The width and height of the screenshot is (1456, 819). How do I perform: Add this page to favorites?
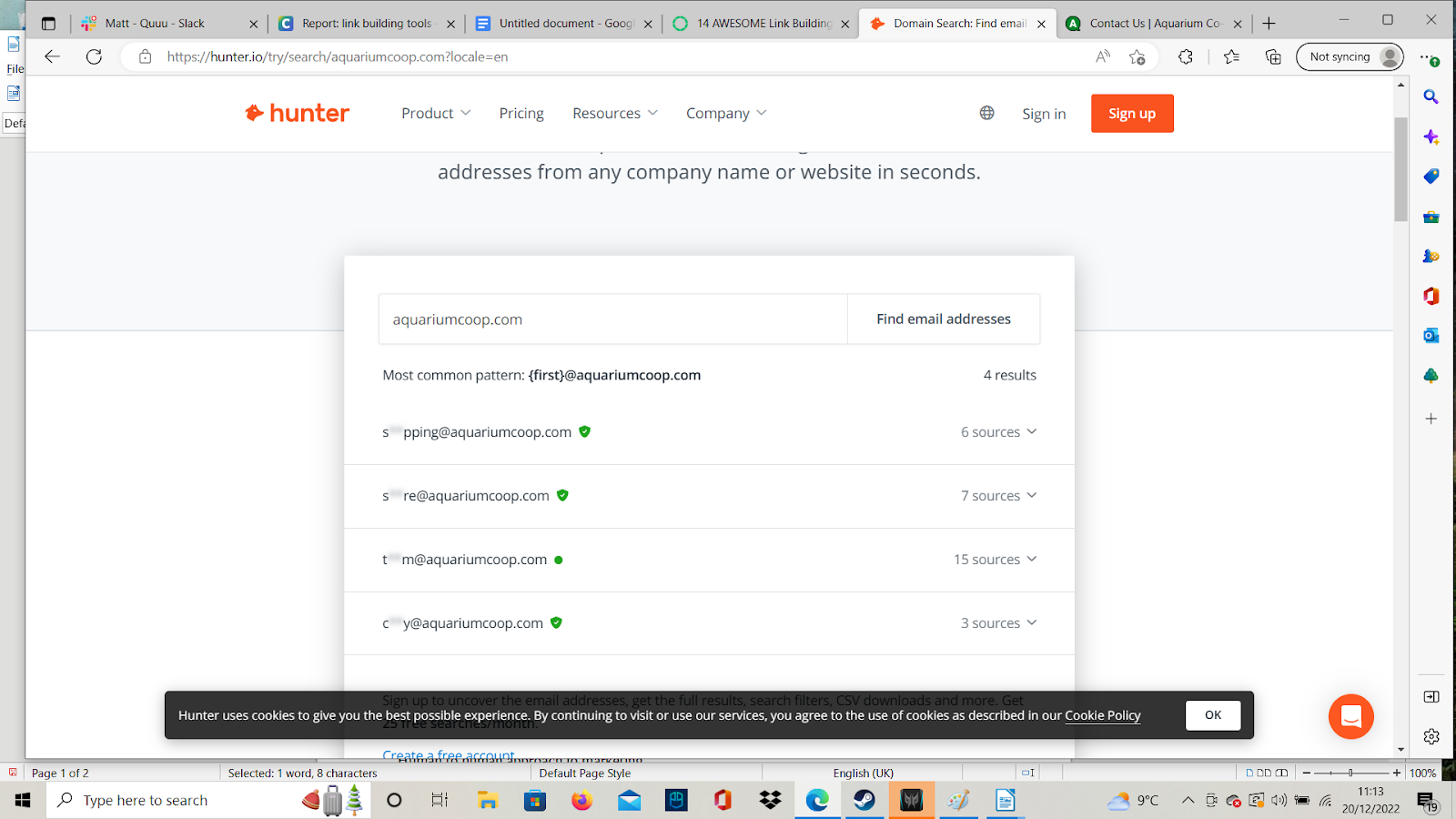(x=1137, y=56)
